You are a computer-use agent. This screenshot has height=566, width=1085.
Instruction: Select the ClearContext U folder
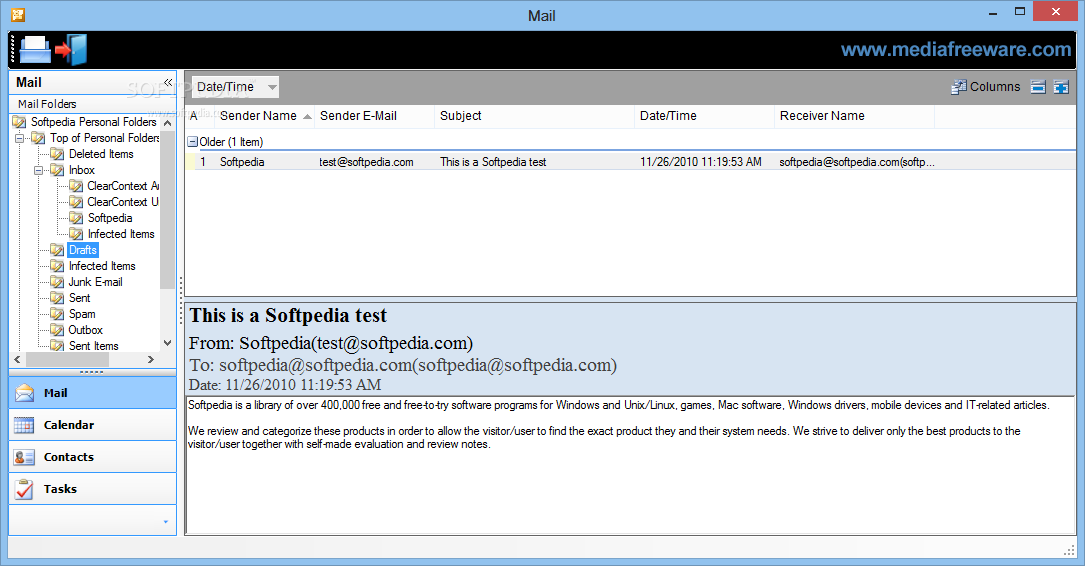click(122, 202)
